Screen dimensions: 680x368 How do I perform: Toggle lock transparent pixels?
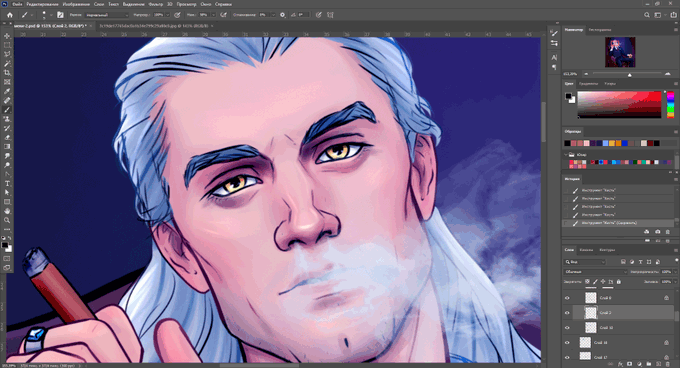point(587,281)
